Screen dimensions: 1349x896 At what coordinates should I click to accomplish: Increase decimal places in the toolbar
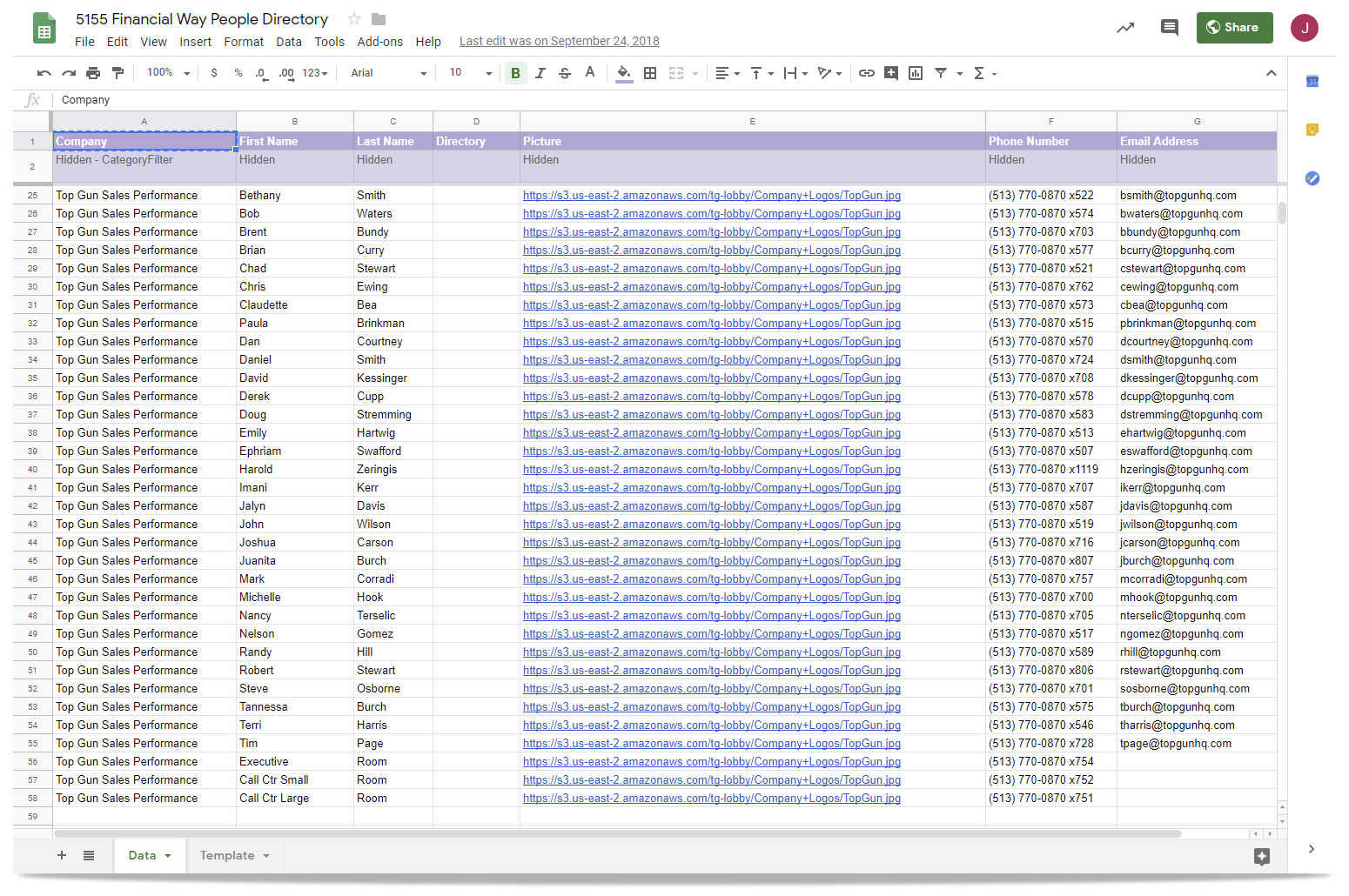point(286,74)
